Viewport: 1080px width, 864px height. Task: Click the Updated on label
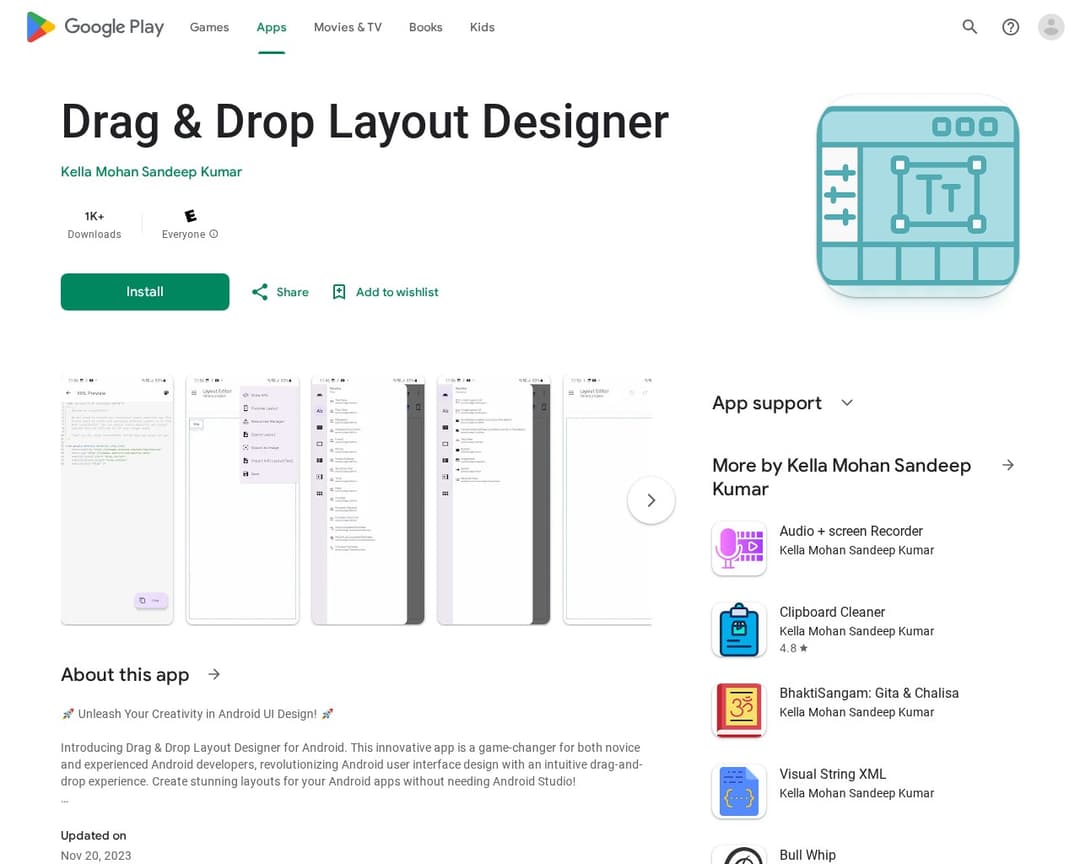click(x=94, y=836)
